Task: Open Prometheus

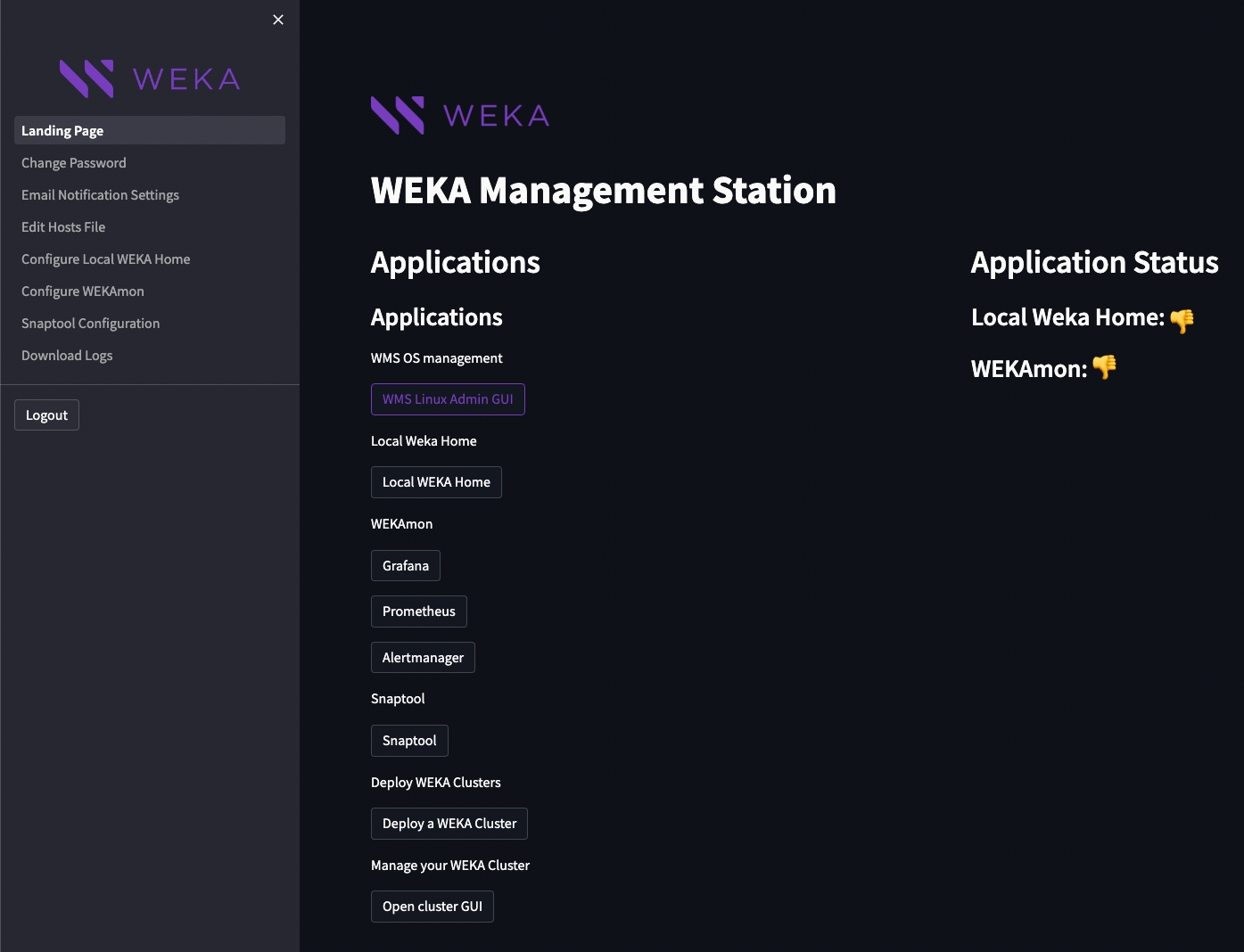Action: 419,611
